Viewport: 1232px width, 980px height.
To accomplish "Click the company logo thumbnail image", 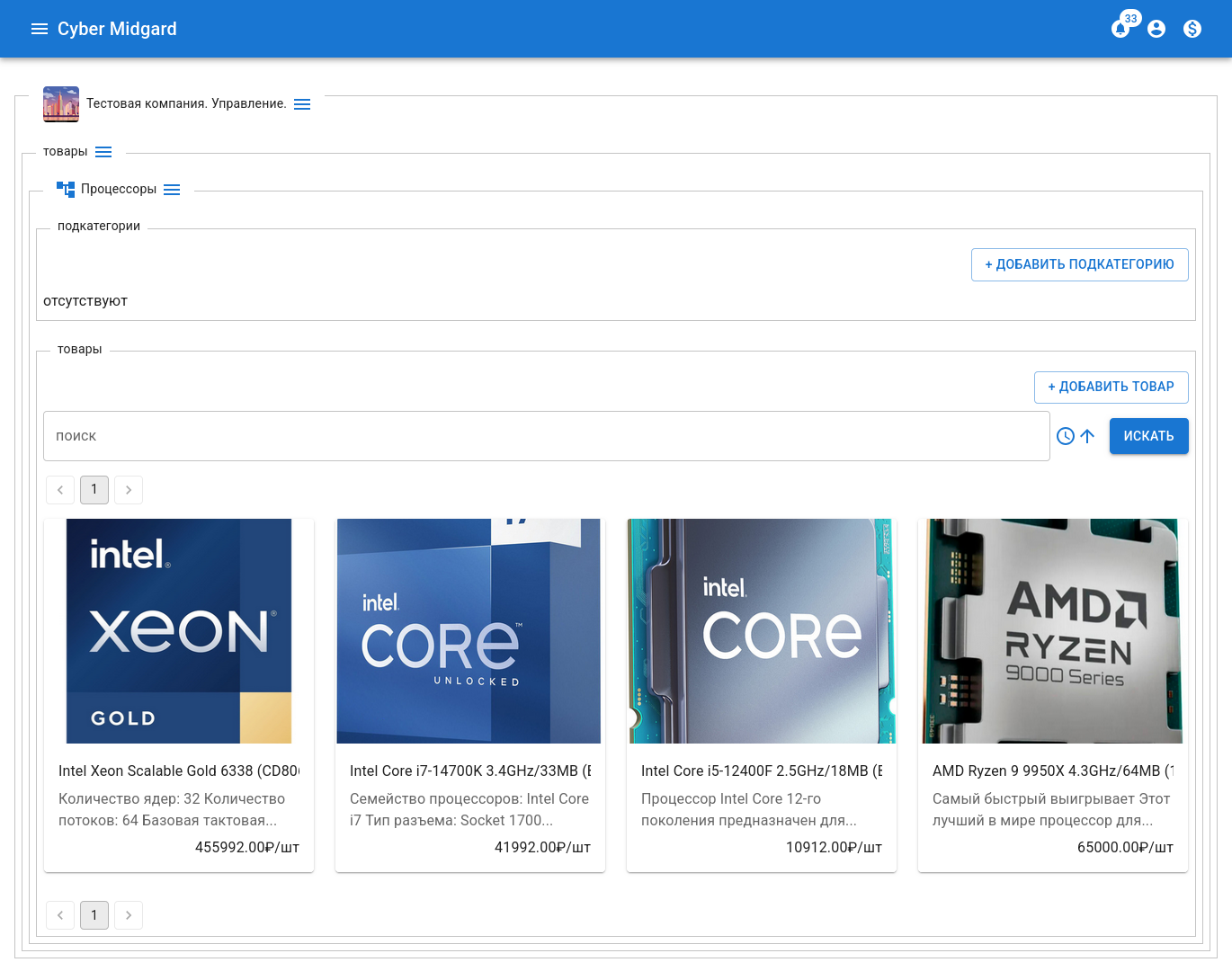I will [61, 104].
